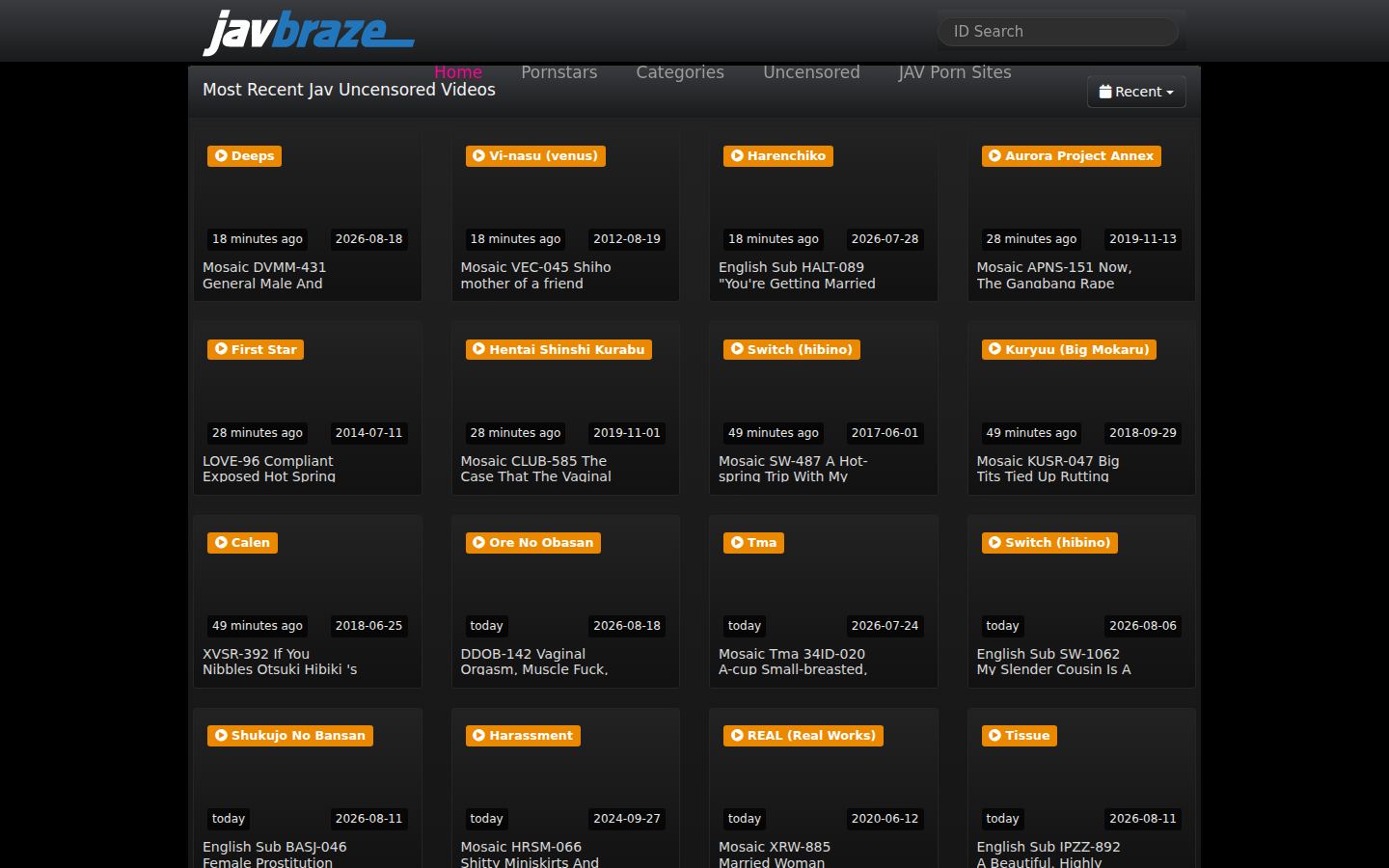The image size is (1389, 868).
Task: Open the Tissue studio tag
Action: [1020, 736]
